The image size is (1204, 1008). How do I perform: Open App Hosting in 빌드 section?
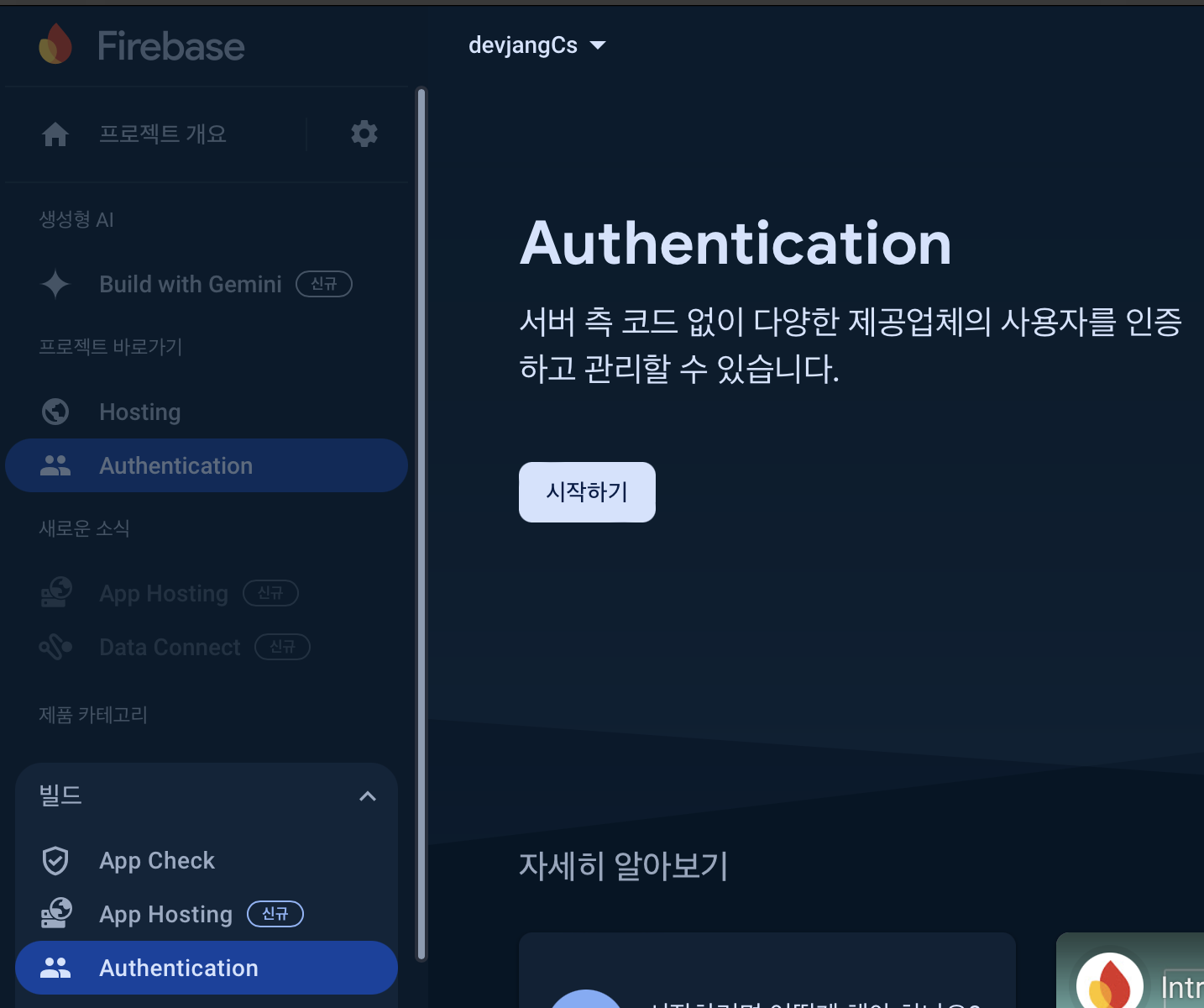coord(165,914)
